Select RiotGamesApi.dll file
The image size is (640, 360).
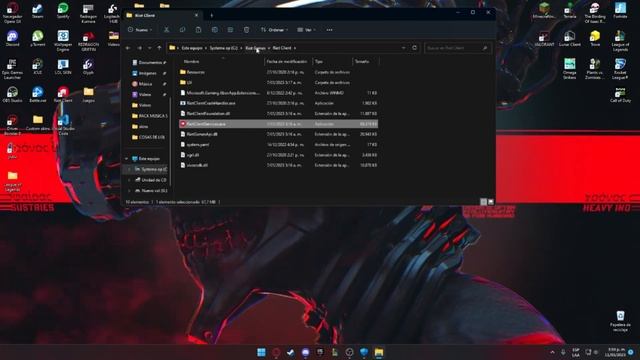[278, 134]
